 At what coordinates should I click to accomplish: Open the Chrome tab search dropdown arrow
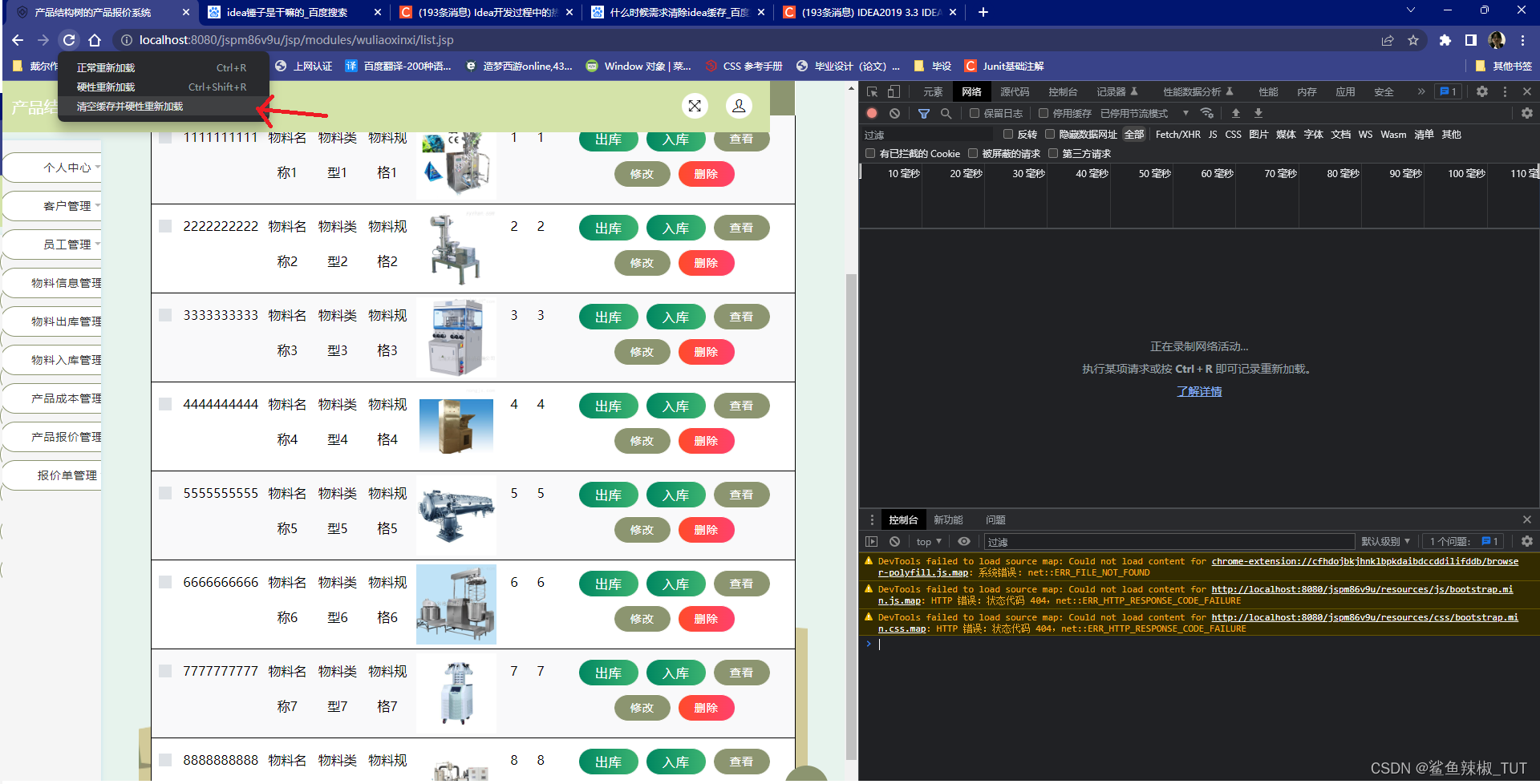click(1411, 10)
